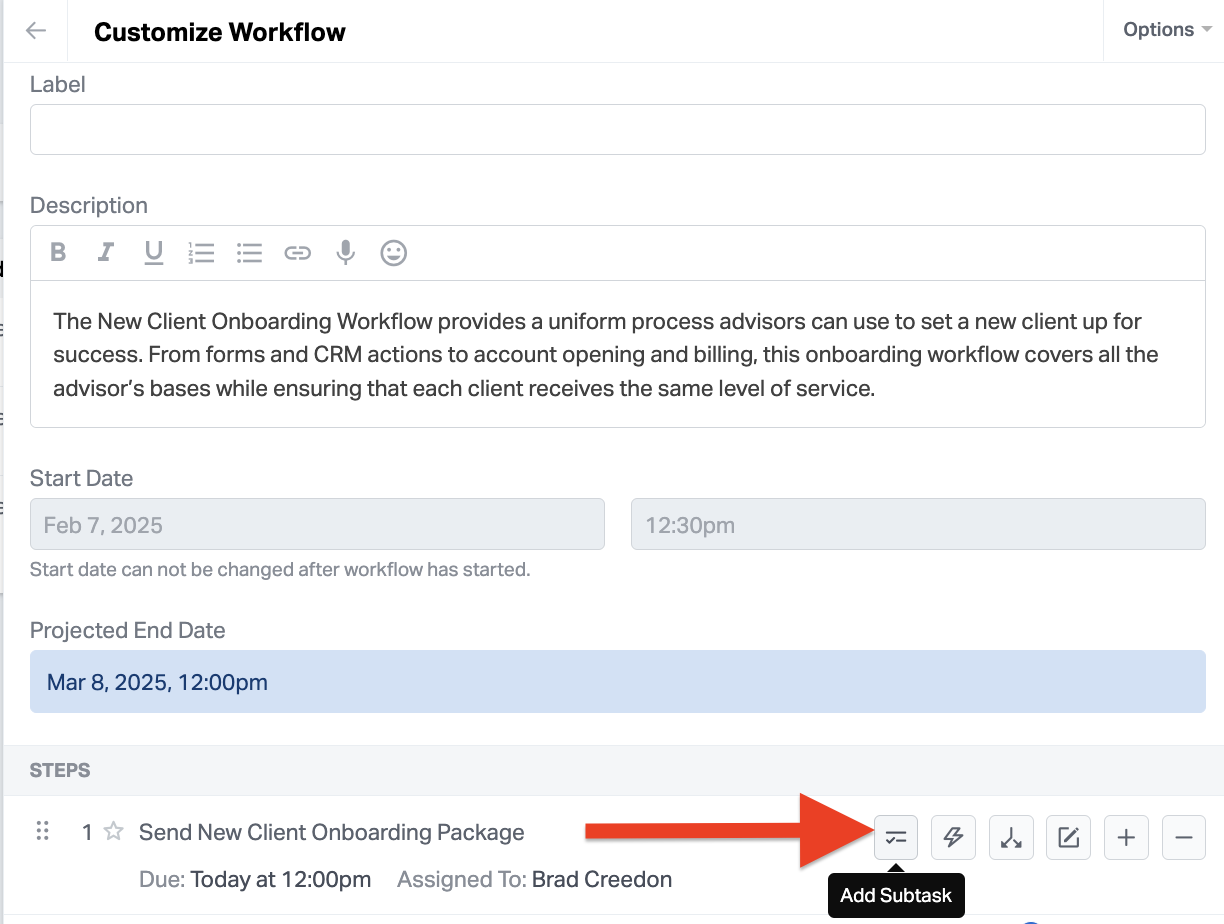Click the Label input field
This screenshot has height=924, width=1224.
[617, 130]
